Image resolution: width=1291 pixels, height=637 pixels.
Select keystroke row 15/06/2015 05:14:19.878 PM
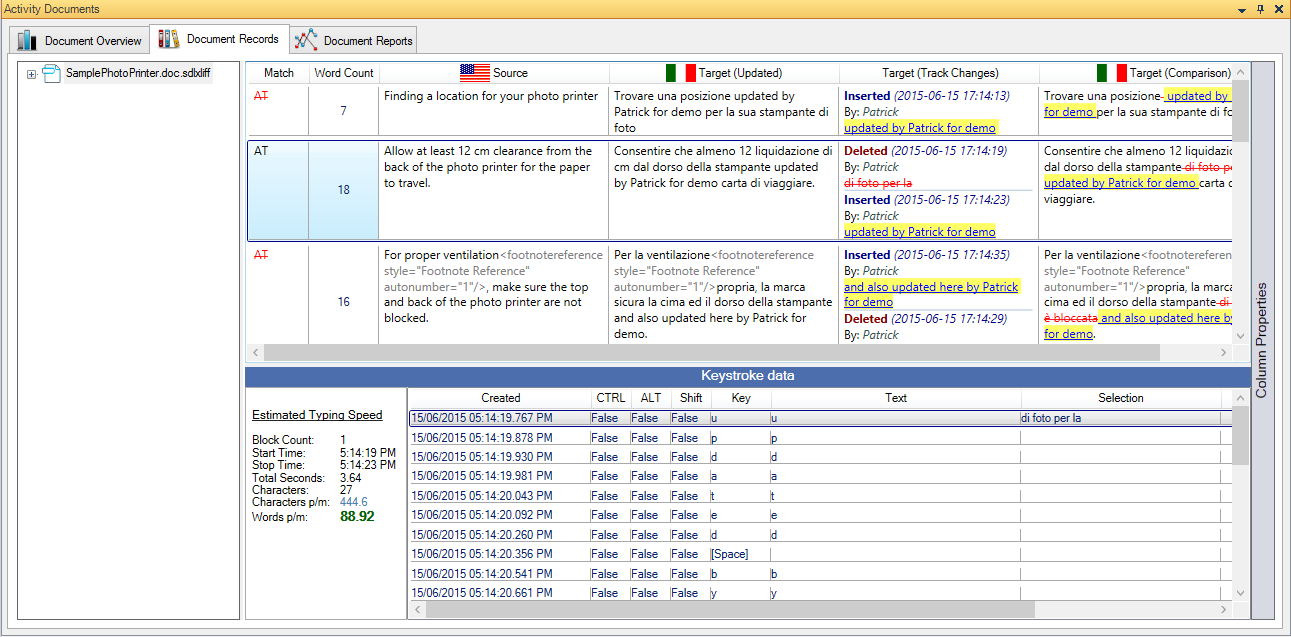tap(820, 438)
